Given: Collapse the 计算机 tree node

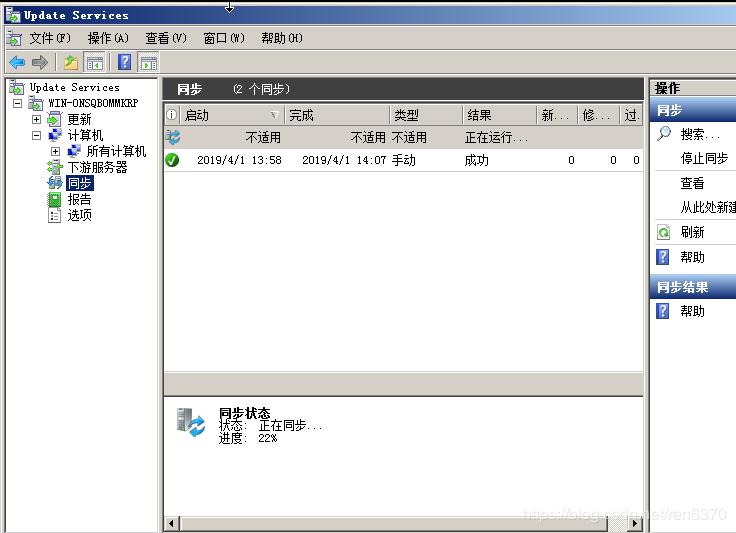Looking at the screenshot, I should [36, 135].
